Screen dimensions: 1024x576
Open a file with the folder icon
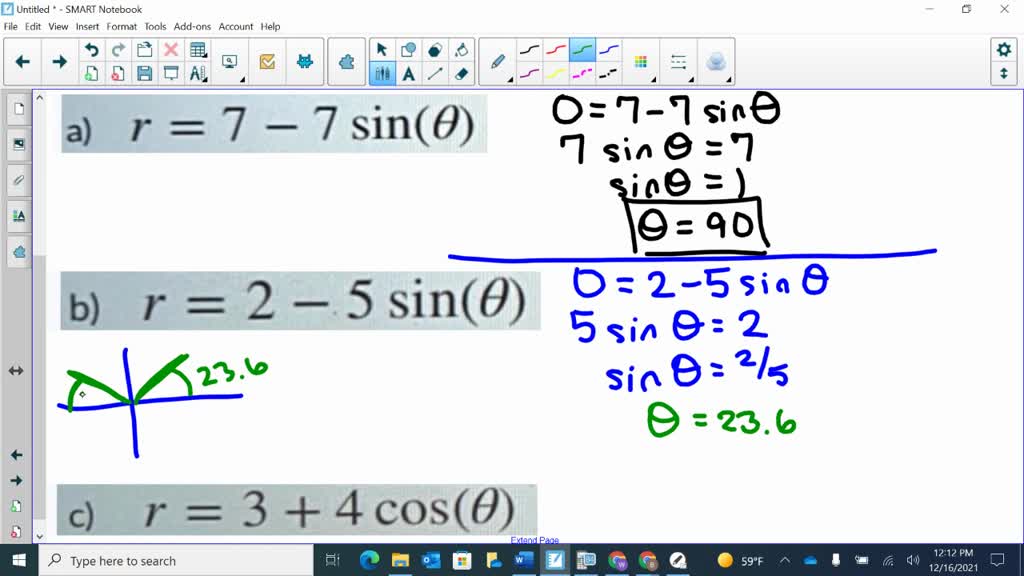pos(144,50)
